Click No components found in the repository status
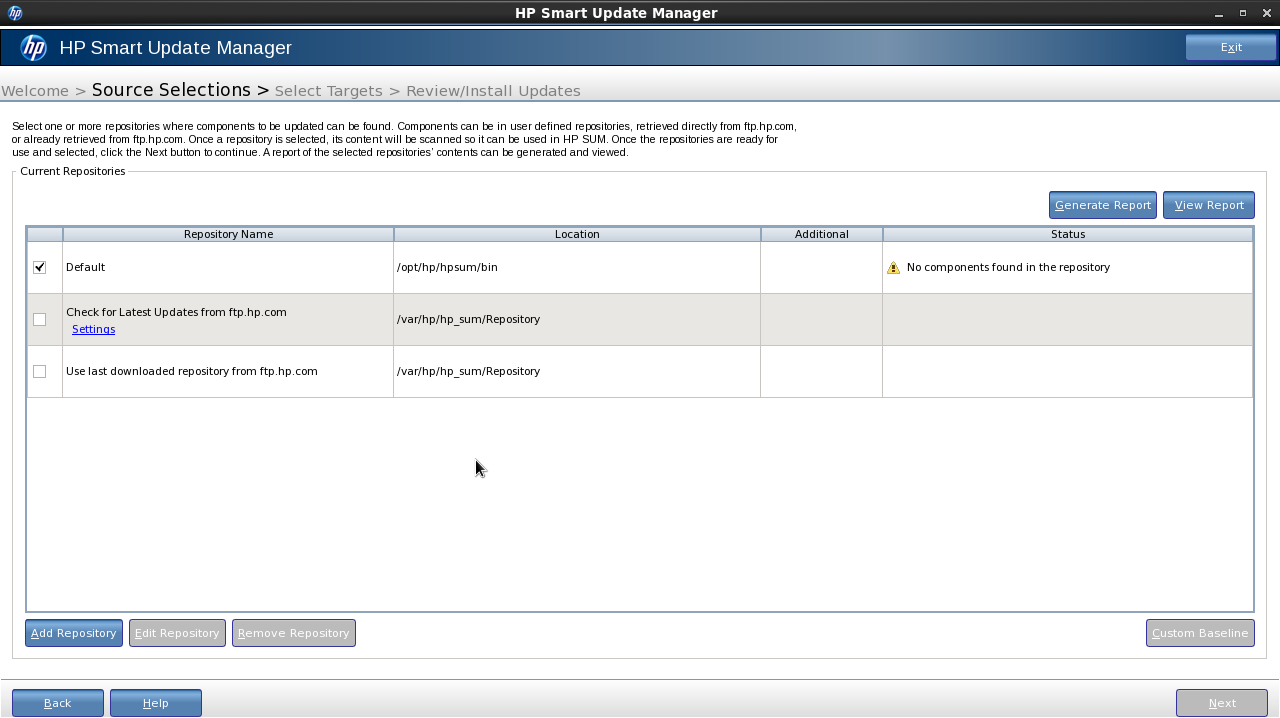Viewport: 1280px width, 718px height. tap(1008, 268)
